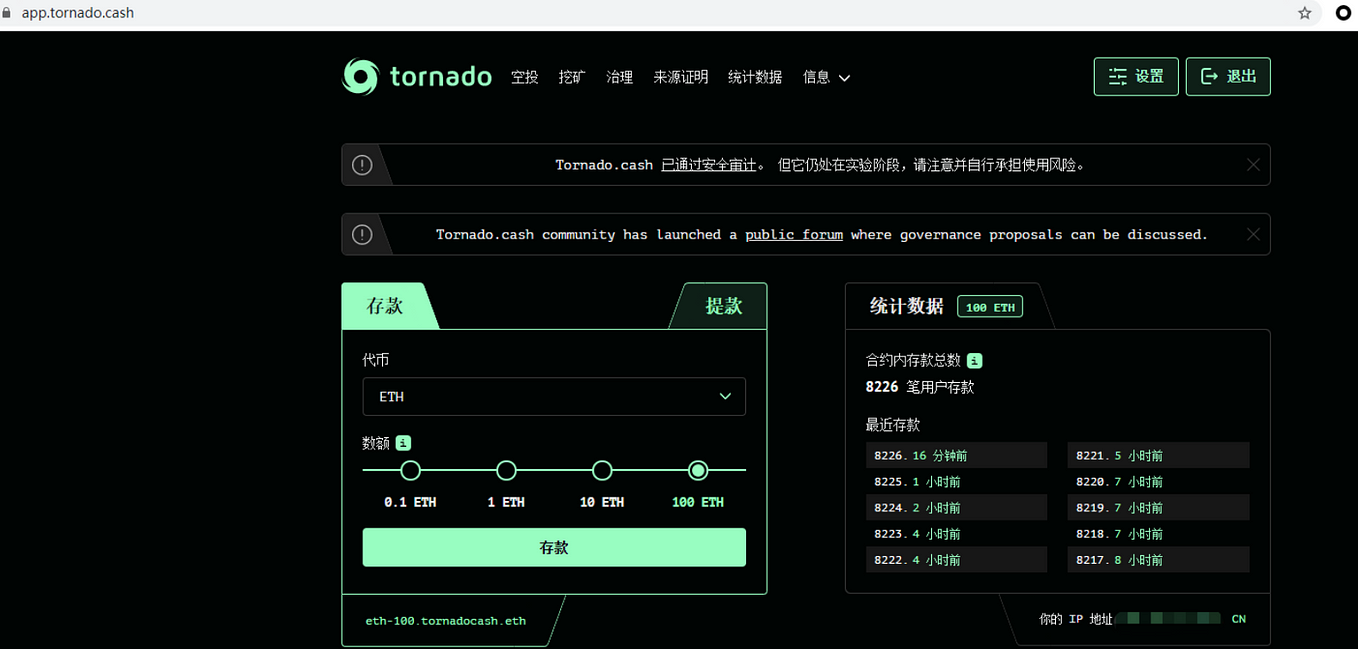The width and height of the screenshot is (1358, 649).
Task: Click deposit entry 8226. 16 分钟前
Action: 956,456
